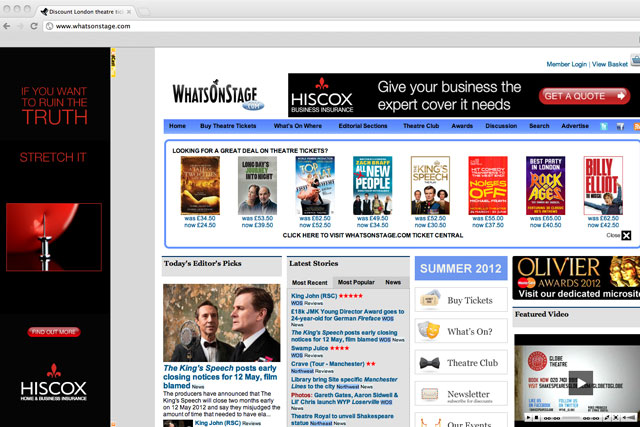Open the Crave (Tour - Manchester) review
The image size is (640, 427).
(328, 364)
